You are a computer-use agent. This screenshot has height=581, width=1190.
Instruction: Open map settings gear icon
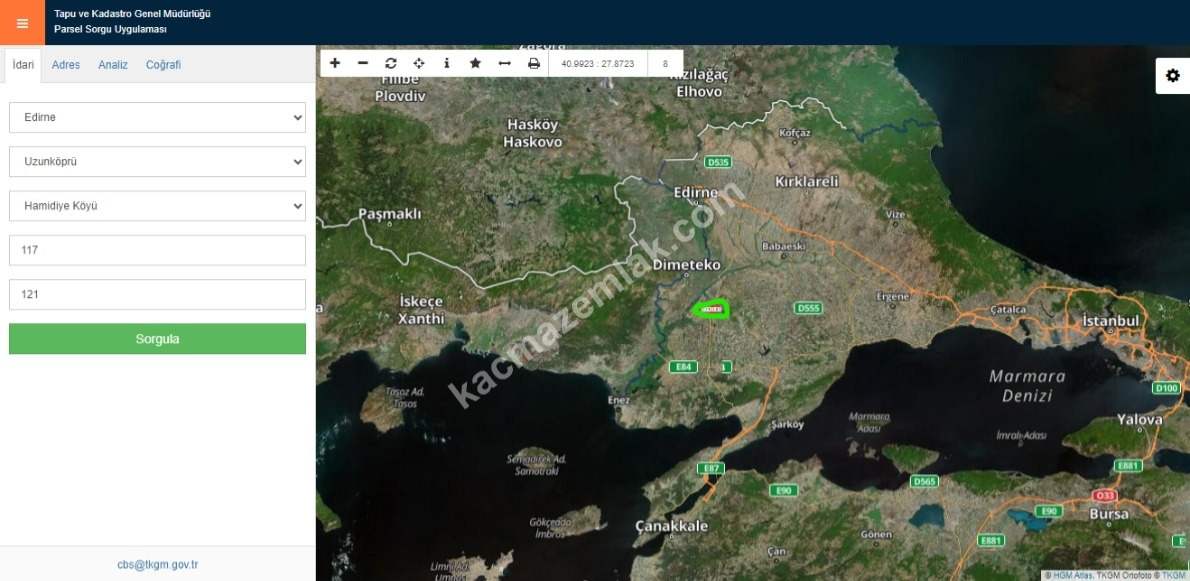point(1172,76)
